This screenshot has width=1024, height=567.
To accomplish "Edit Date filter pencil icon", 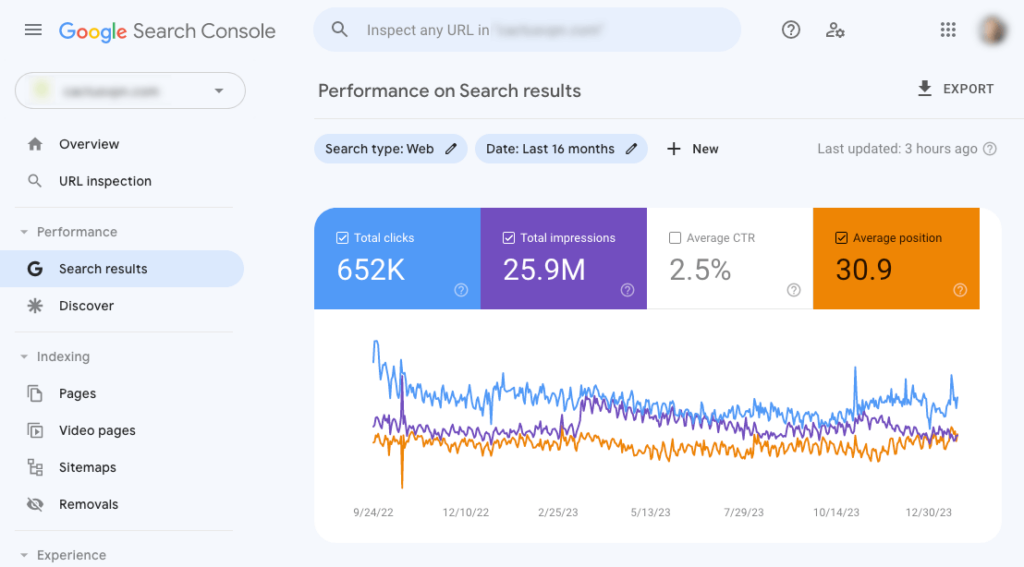I will point(631,149).
